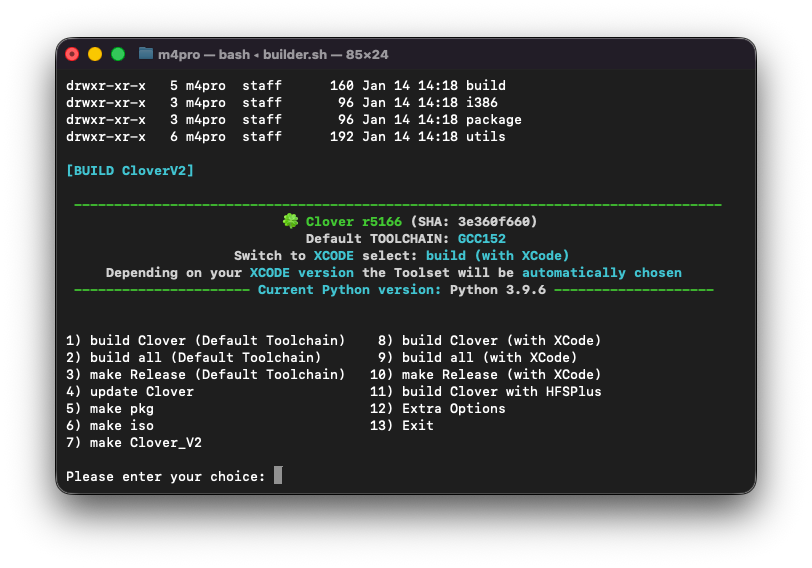Click 'Python 3.9.6' version text

pyautogui.click(x=498, y=290)
